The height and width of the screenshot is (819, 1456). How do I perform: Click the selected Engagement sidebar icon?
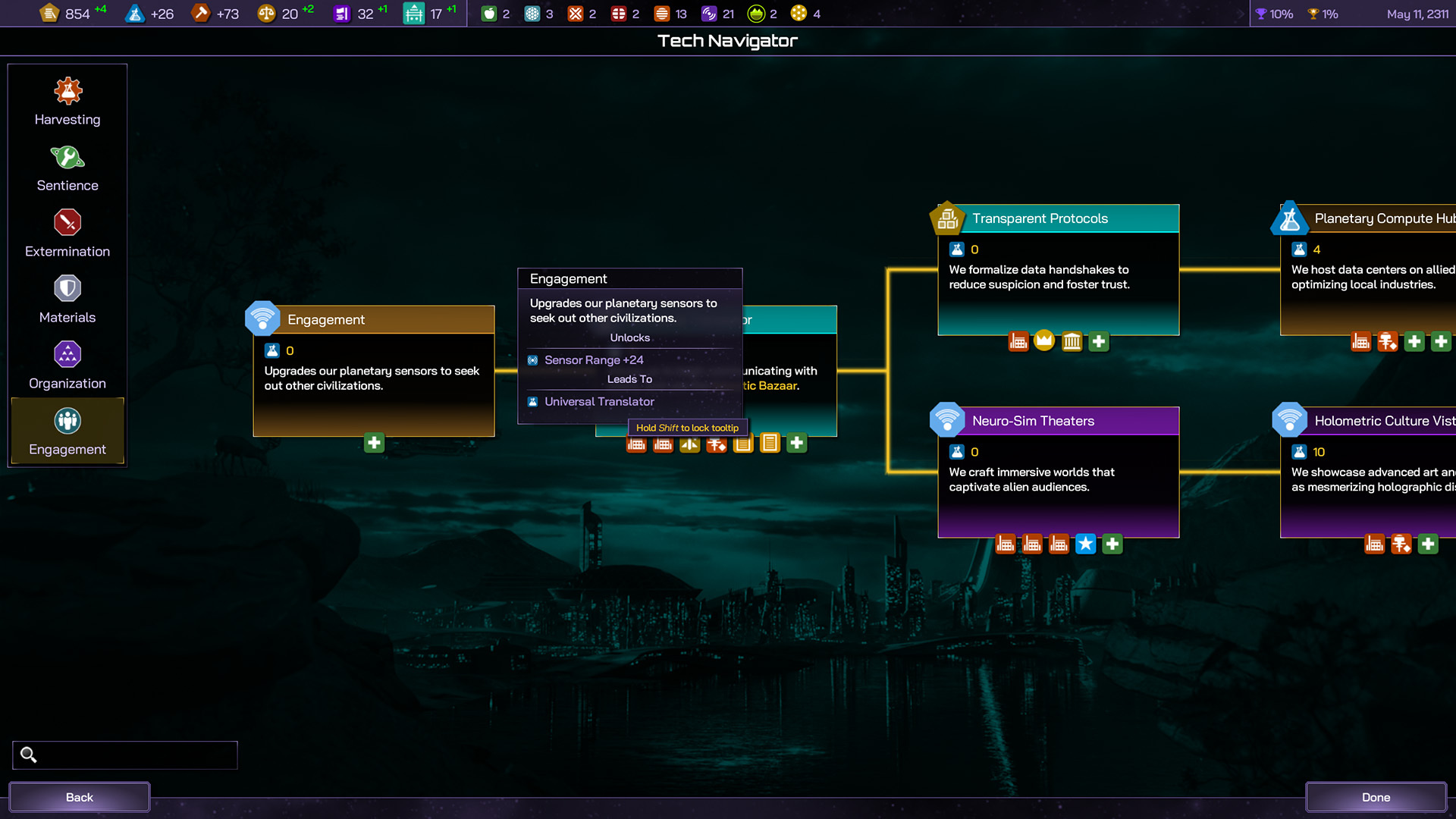(x=67, y=421)
